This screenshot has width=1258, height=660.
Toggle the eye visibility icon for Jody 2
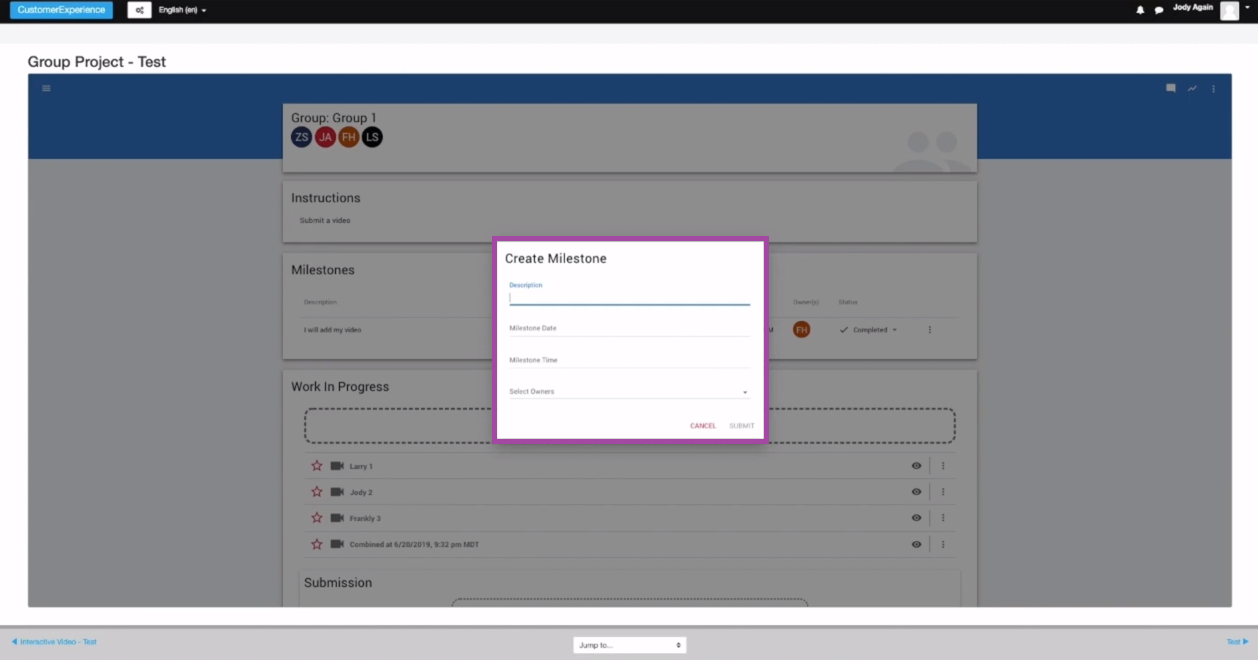tap(916, 492)
